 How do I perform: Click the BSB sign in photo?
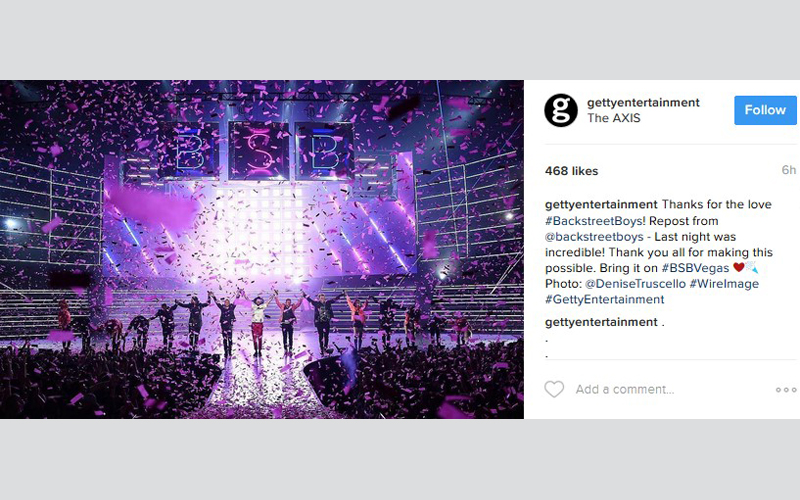point(258,151)
